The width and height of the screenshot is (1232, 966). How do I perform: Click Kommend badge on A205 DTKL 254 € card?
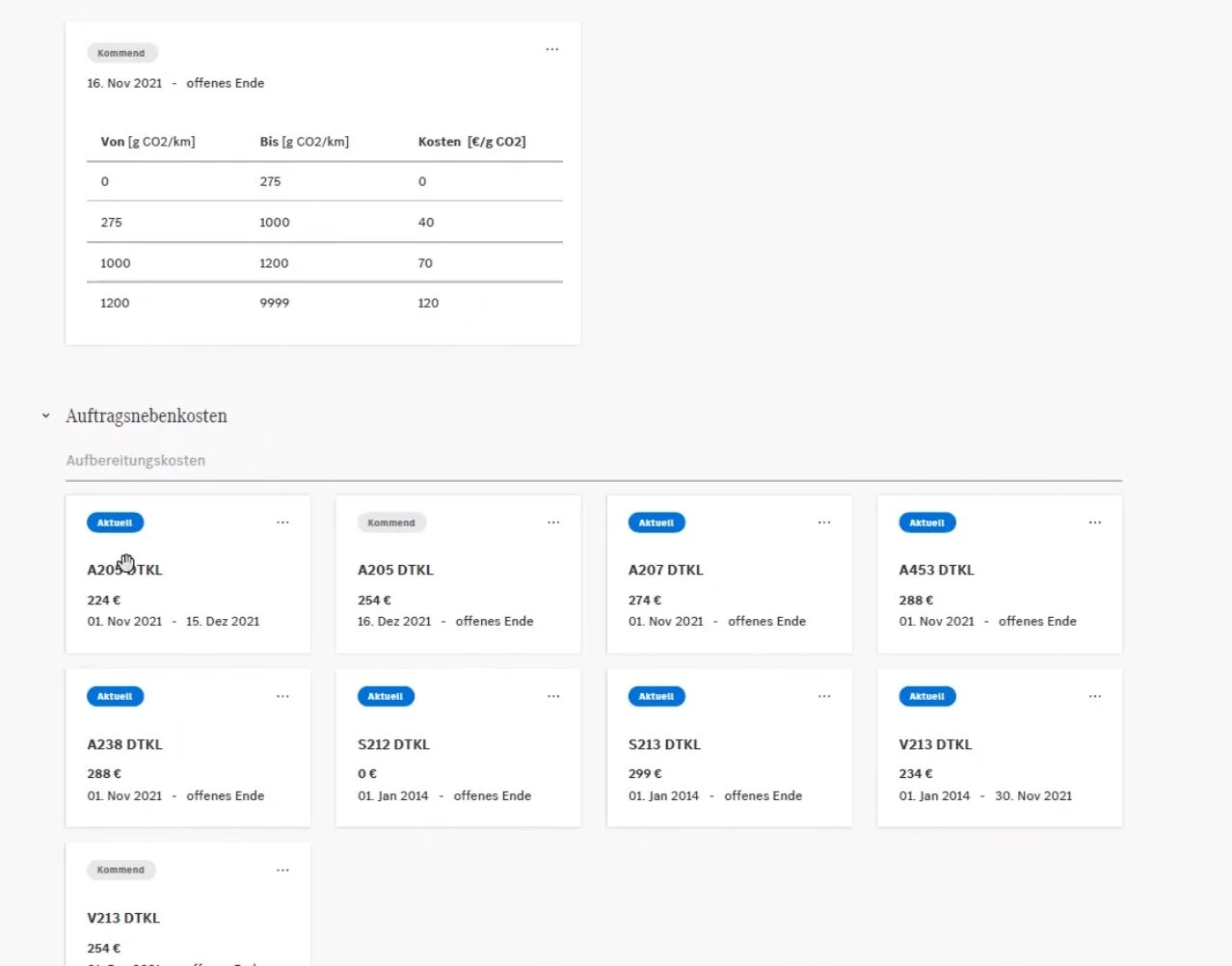(391, 523)
